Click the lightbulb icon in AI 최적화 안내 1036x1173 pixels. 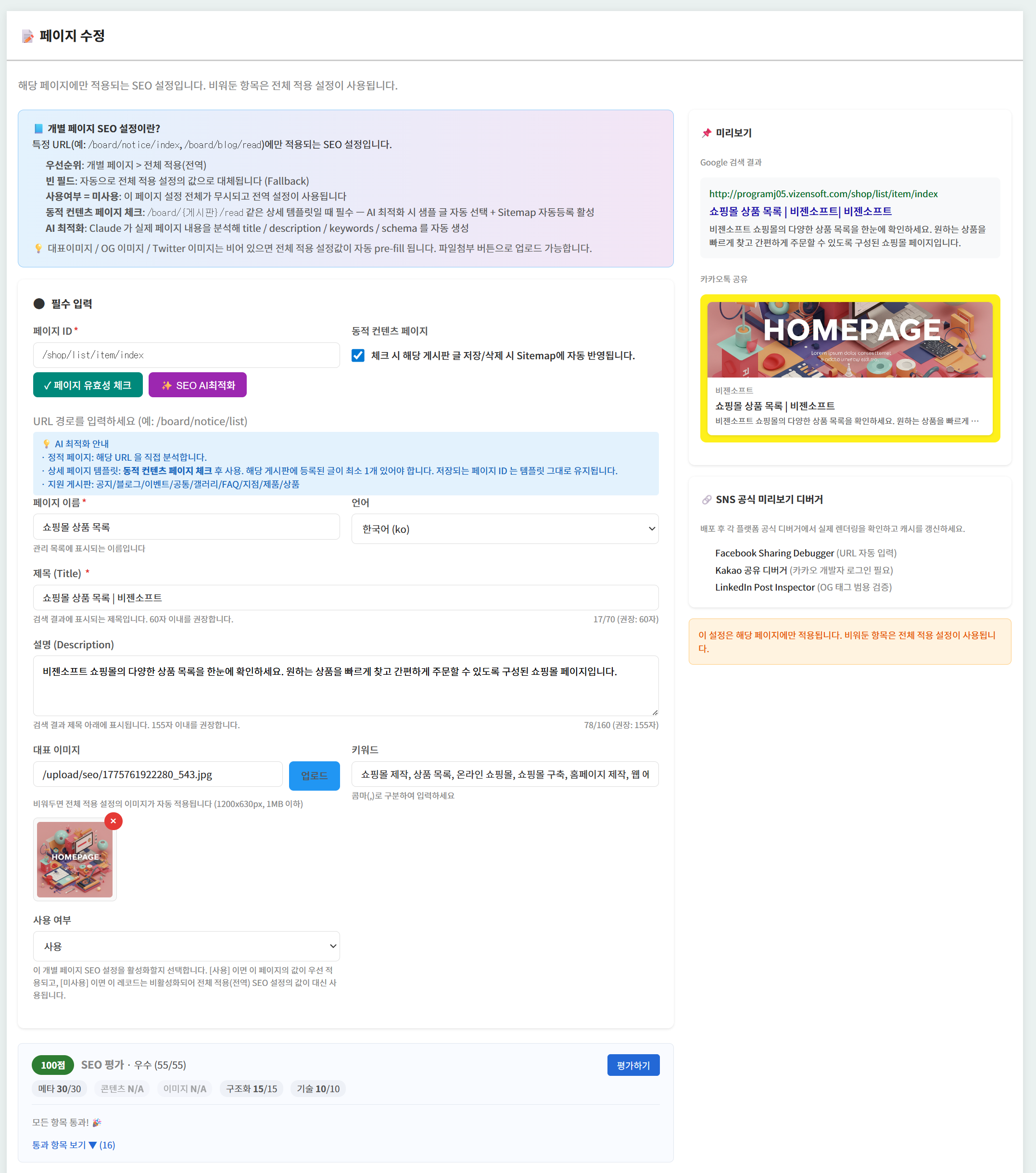click(47, 443)
